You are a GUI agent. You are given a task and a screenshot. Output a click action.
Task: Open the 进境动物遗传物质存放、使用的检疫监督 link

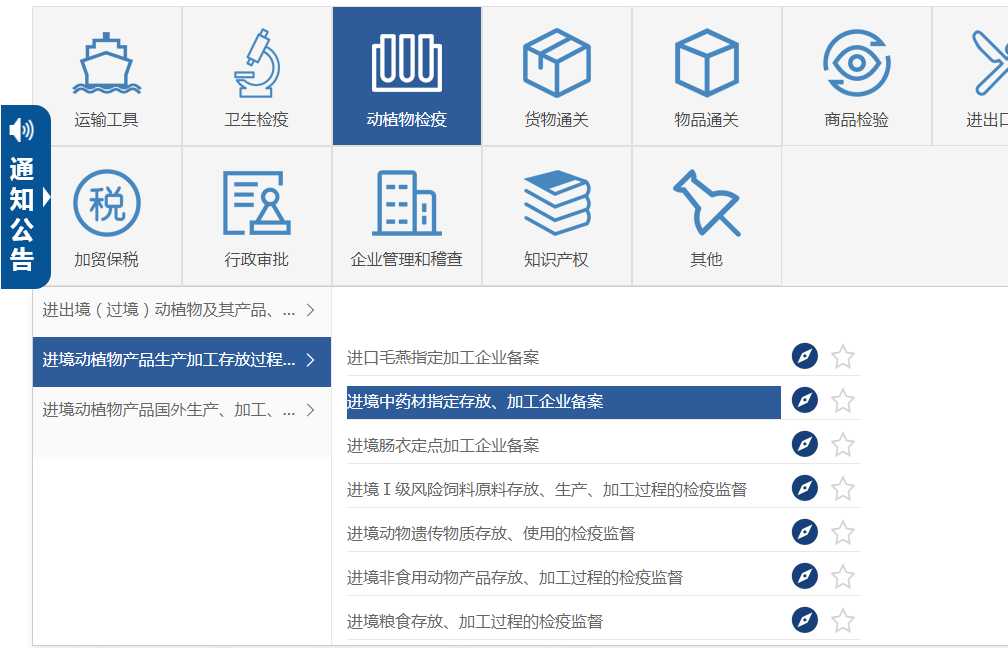point(490,534)
